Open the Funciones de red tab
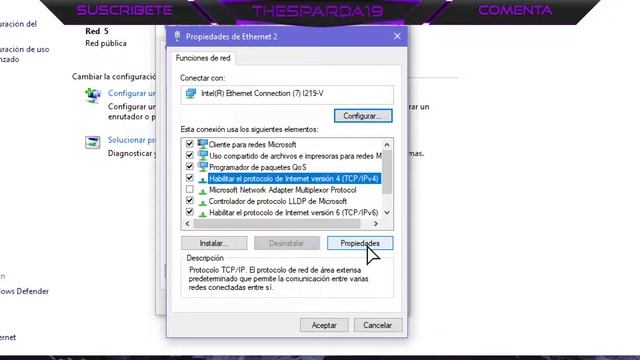 point(203,58)
